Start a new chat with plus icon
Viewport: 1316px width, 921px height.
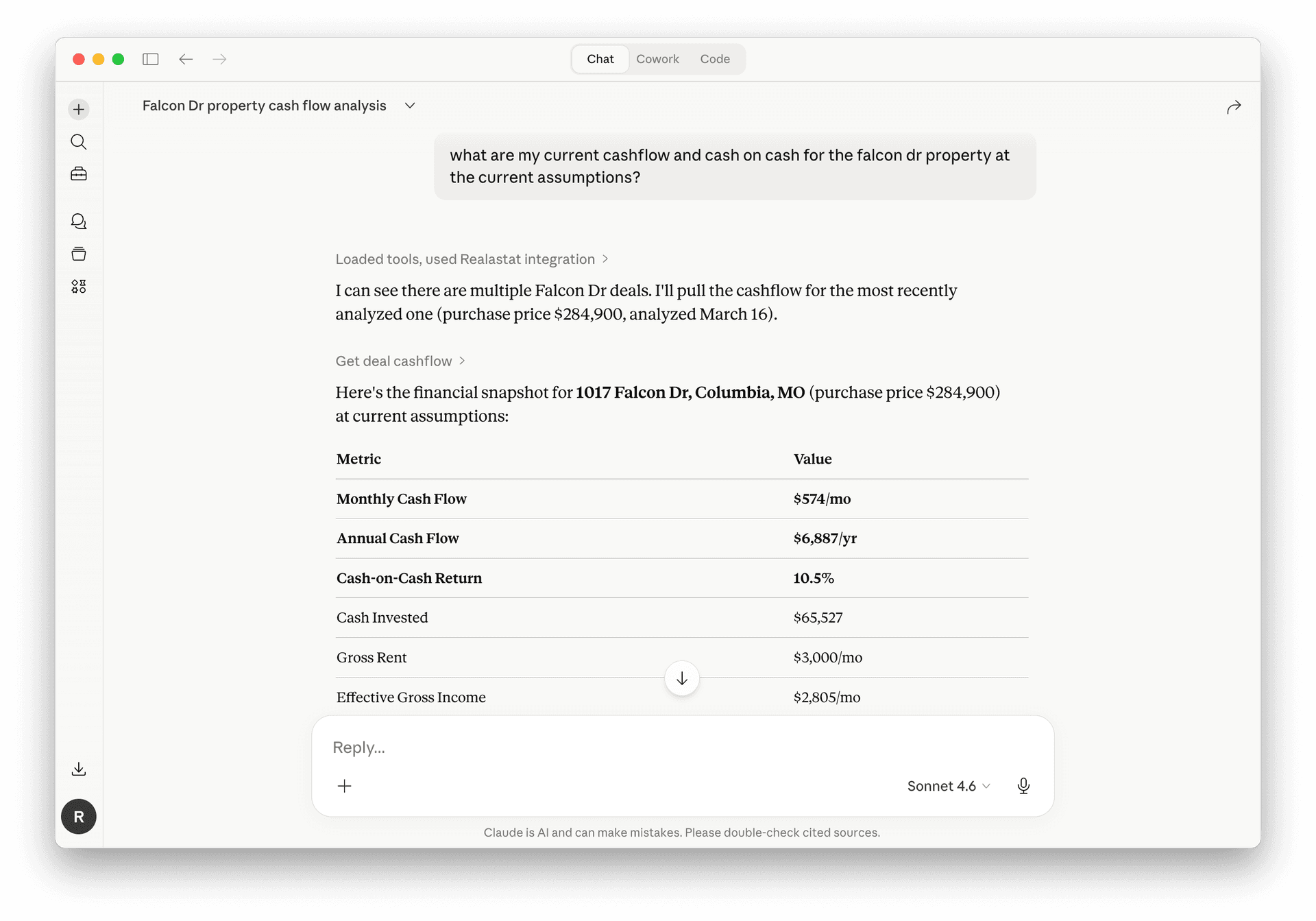79,110
